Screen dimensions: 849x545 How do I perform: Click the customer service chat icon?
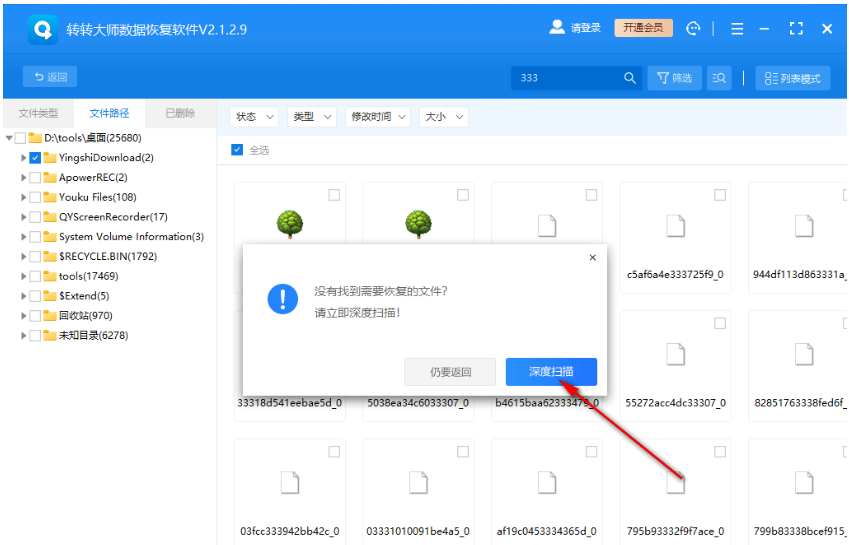(694, 29)
